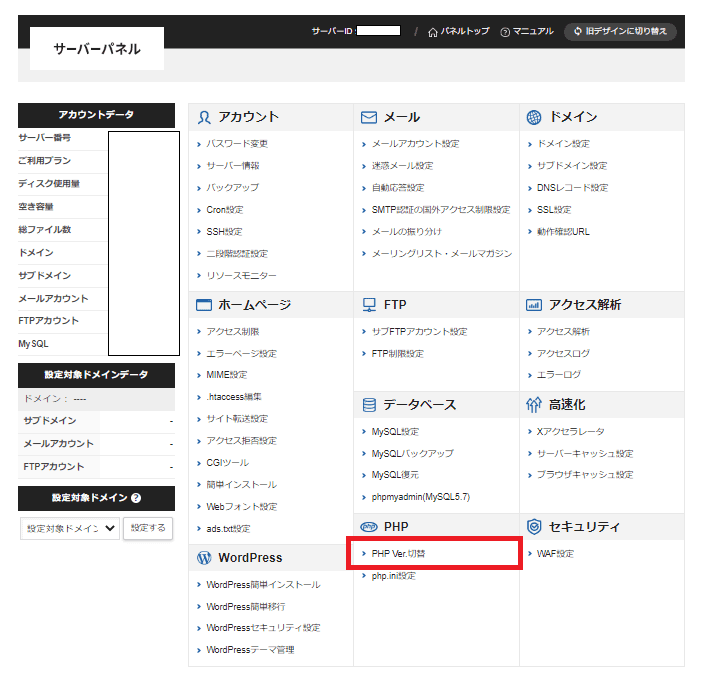Open アクセスログ

563,354
